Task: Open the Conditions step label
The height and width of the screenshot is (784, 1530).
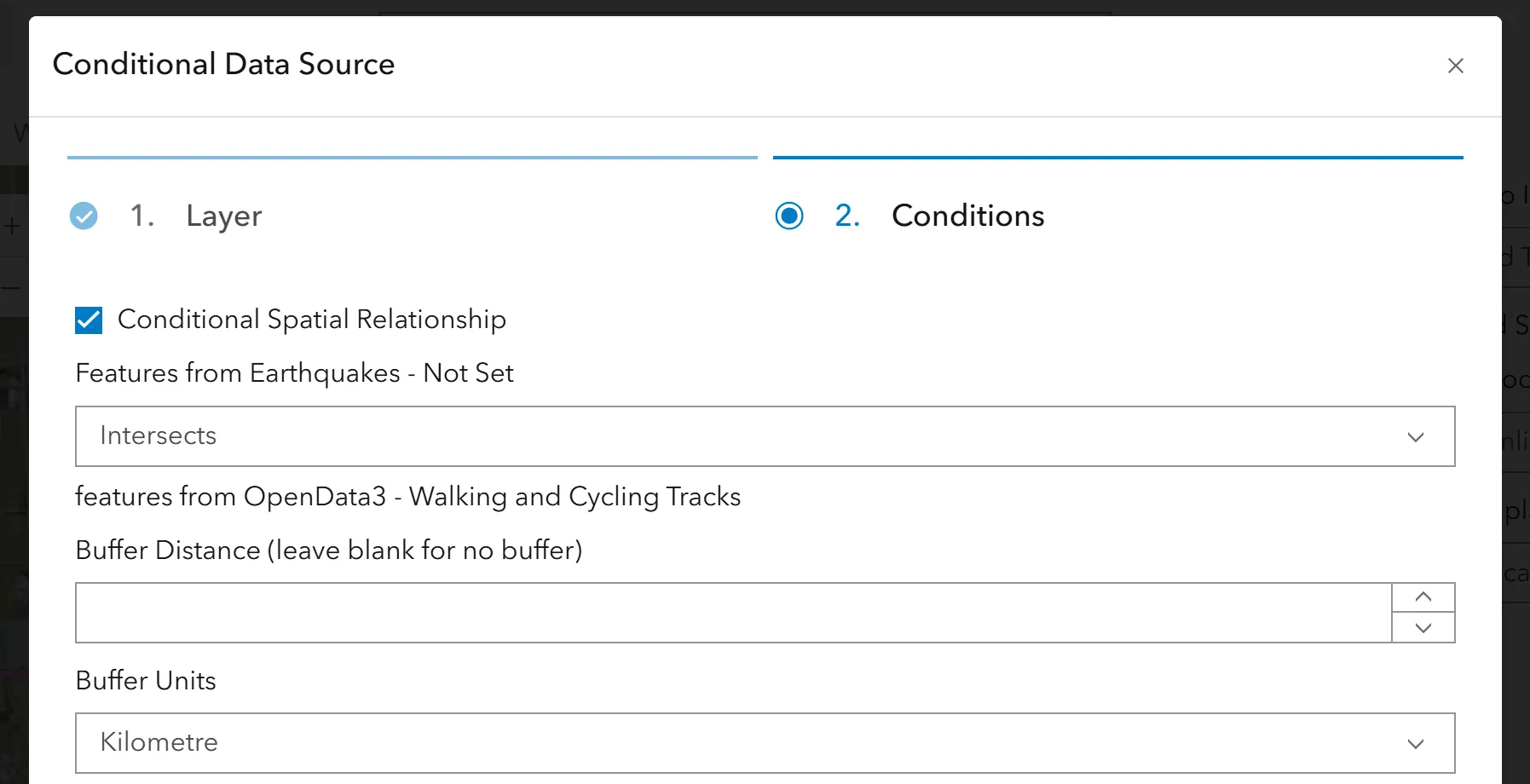Action: tap(968, 216)
